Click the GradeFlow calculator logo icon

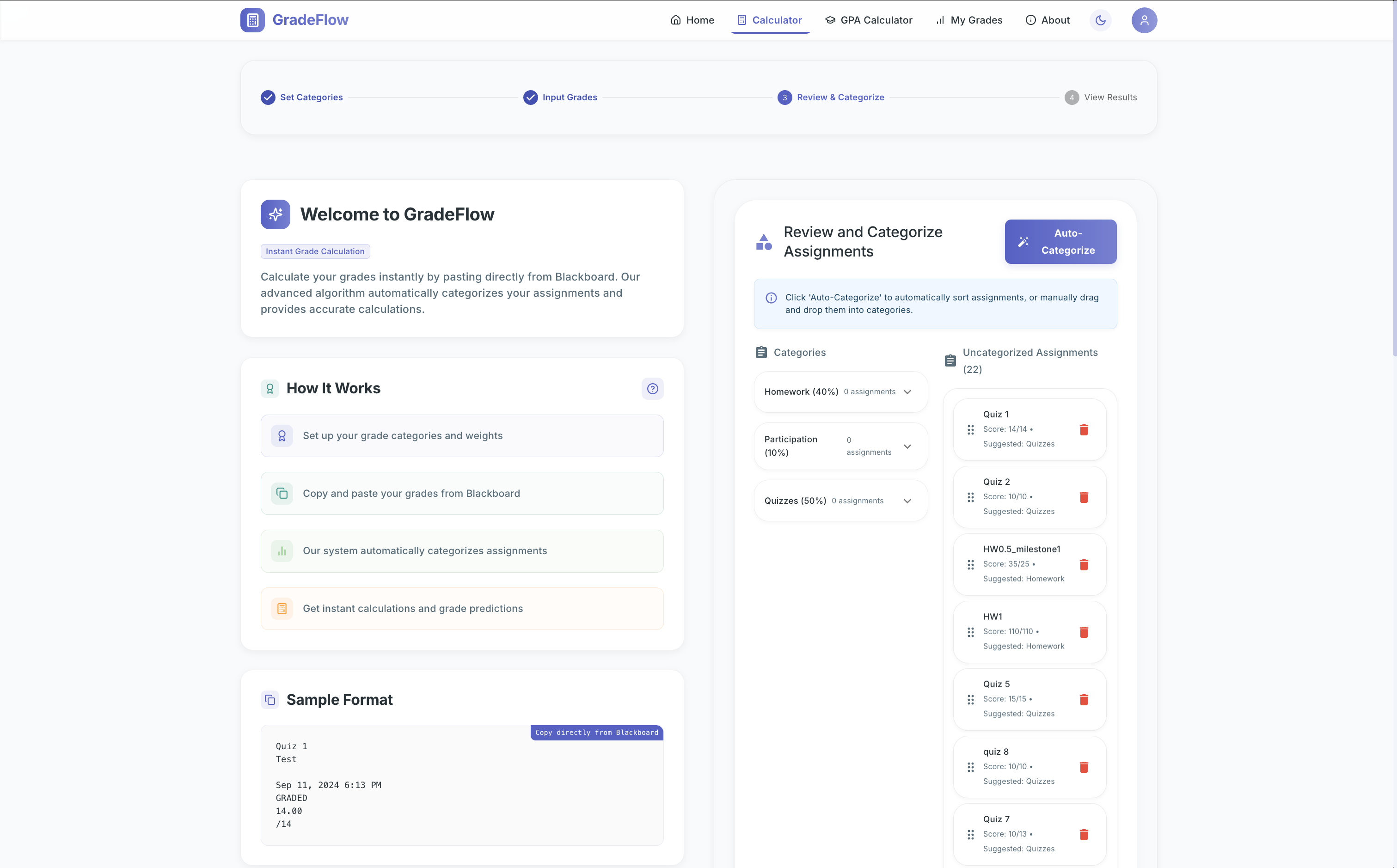[252, 20]
